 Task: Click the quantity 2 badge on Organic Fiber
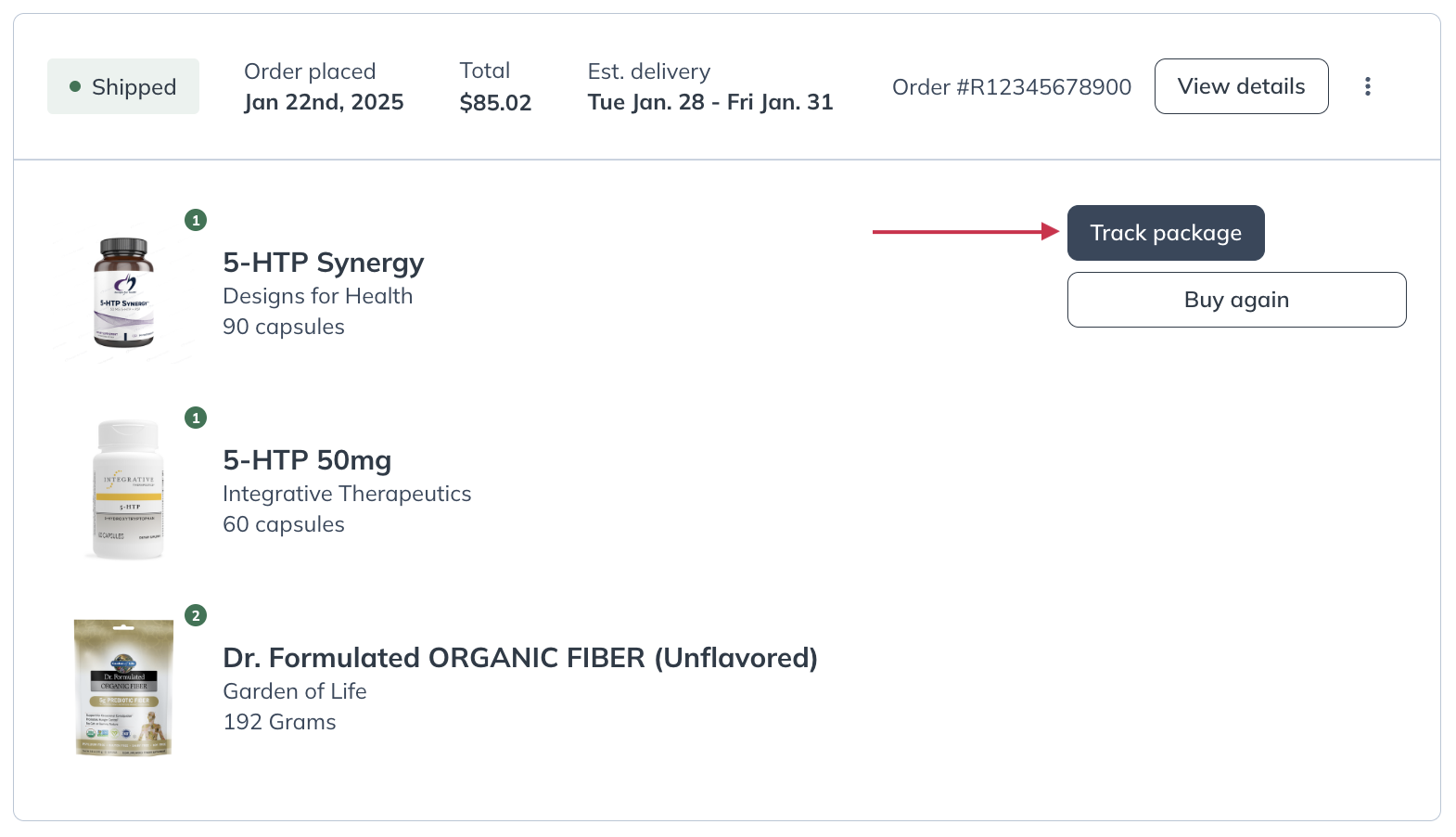tap(196, 615)
